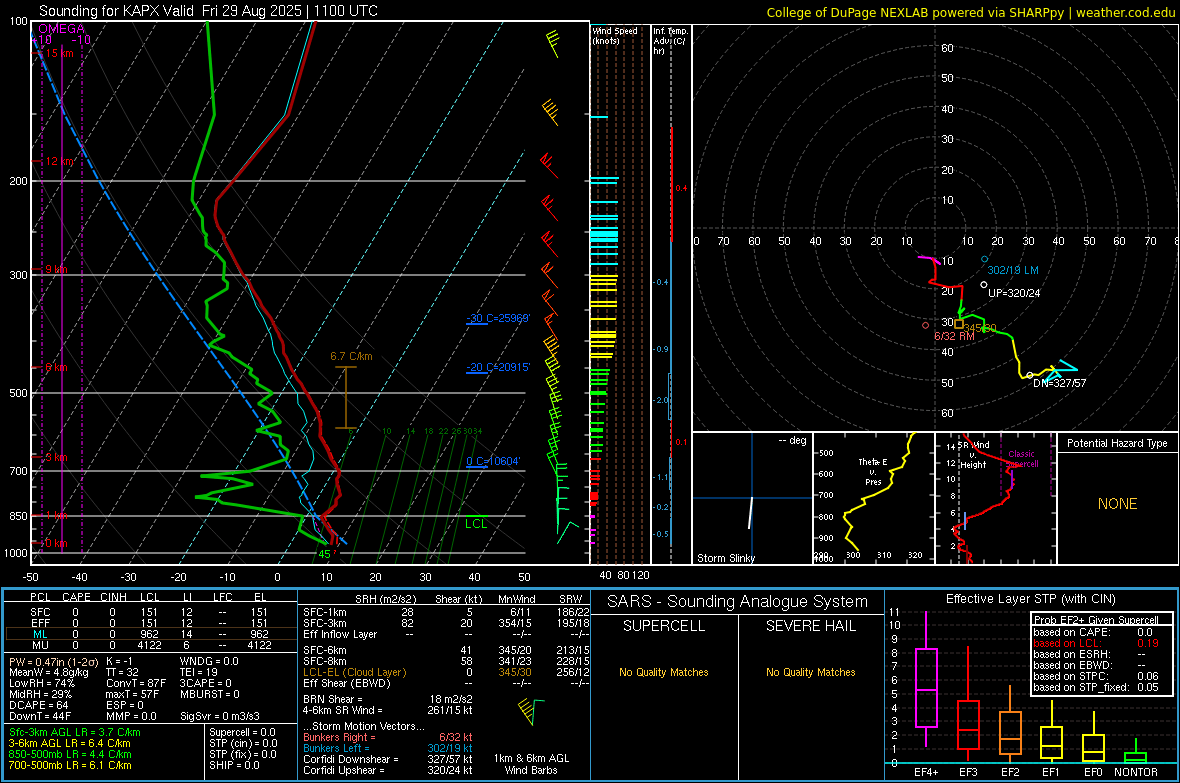Viewport: 1180px width, 783px height.
Task: Click the SARS - Sounding Analogue System title
Action: 738,602
